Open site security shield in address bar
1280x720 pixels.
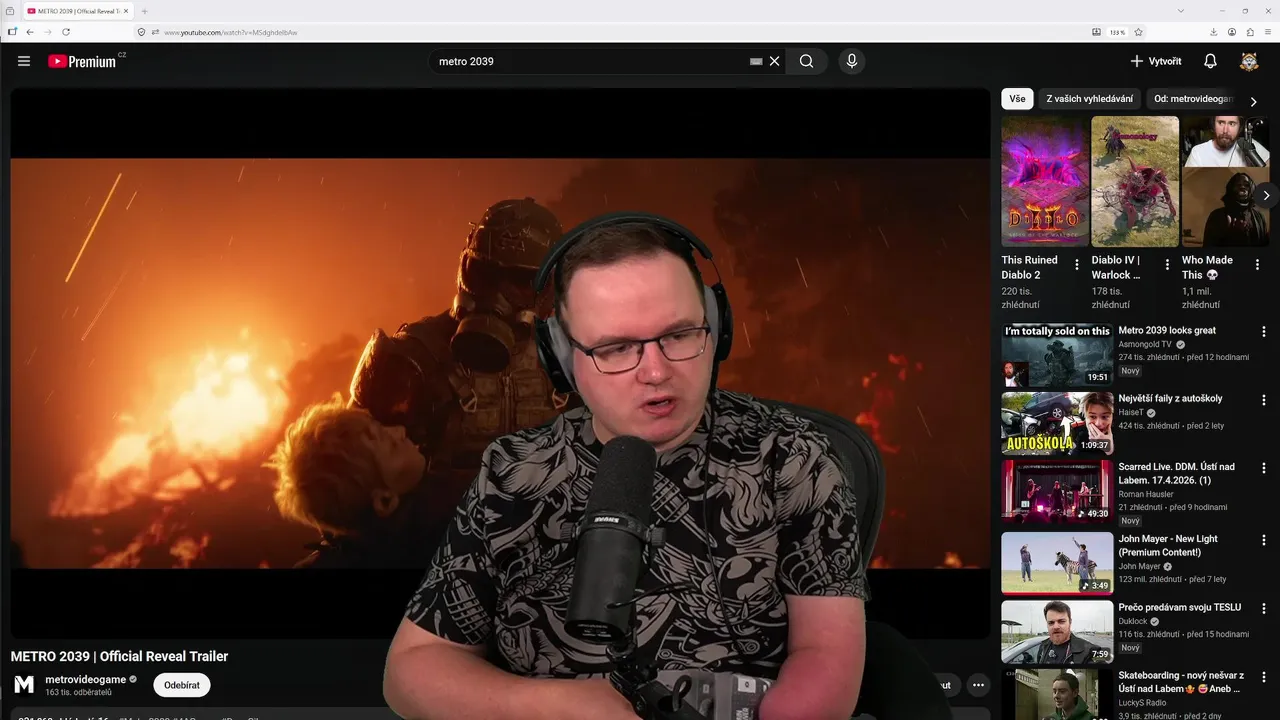click(142, 32)
